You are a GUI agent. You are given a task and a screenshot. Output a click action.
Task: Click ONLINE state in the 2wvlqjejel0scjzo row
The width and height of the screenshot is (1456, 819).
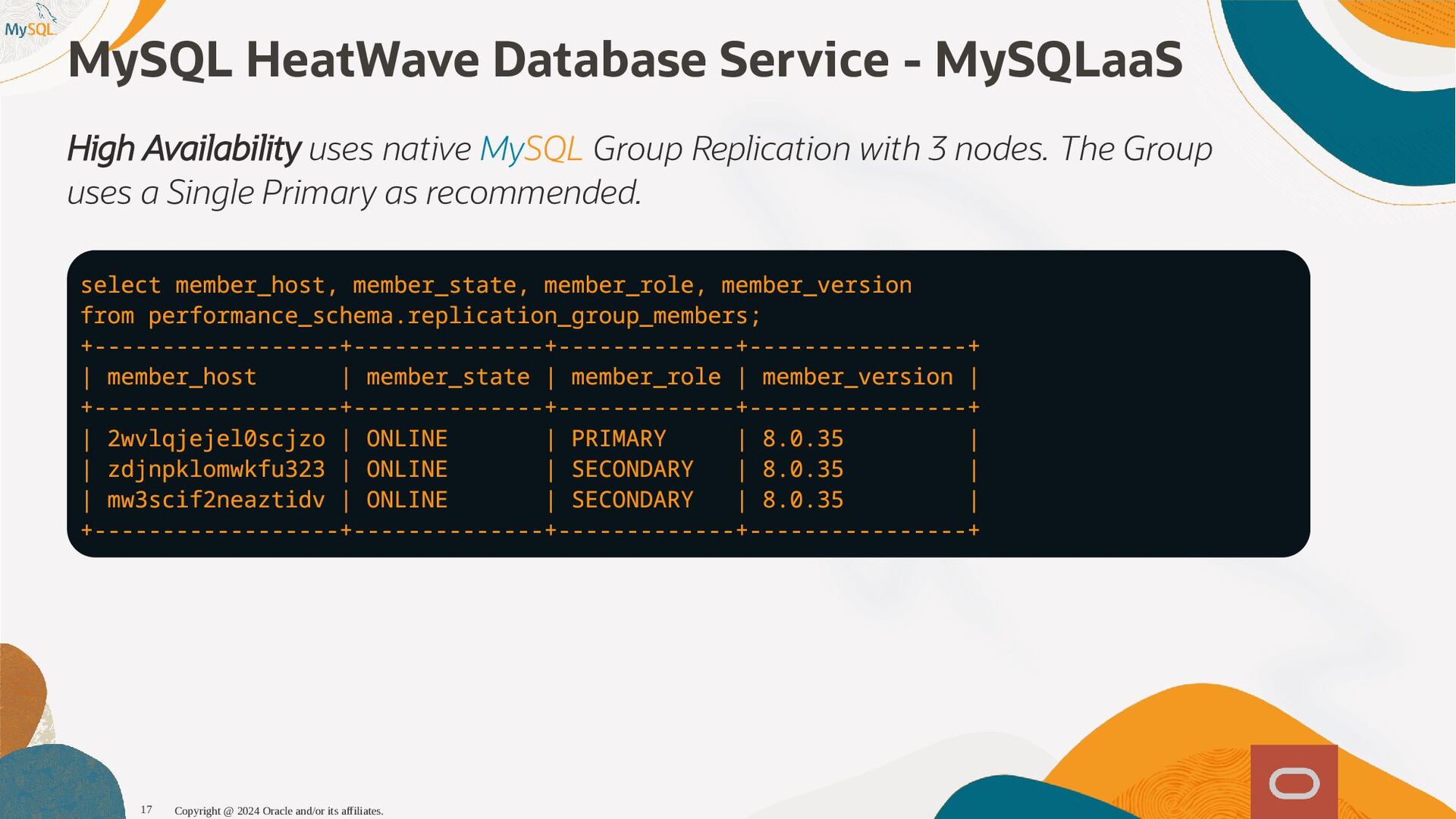point(407,439)
